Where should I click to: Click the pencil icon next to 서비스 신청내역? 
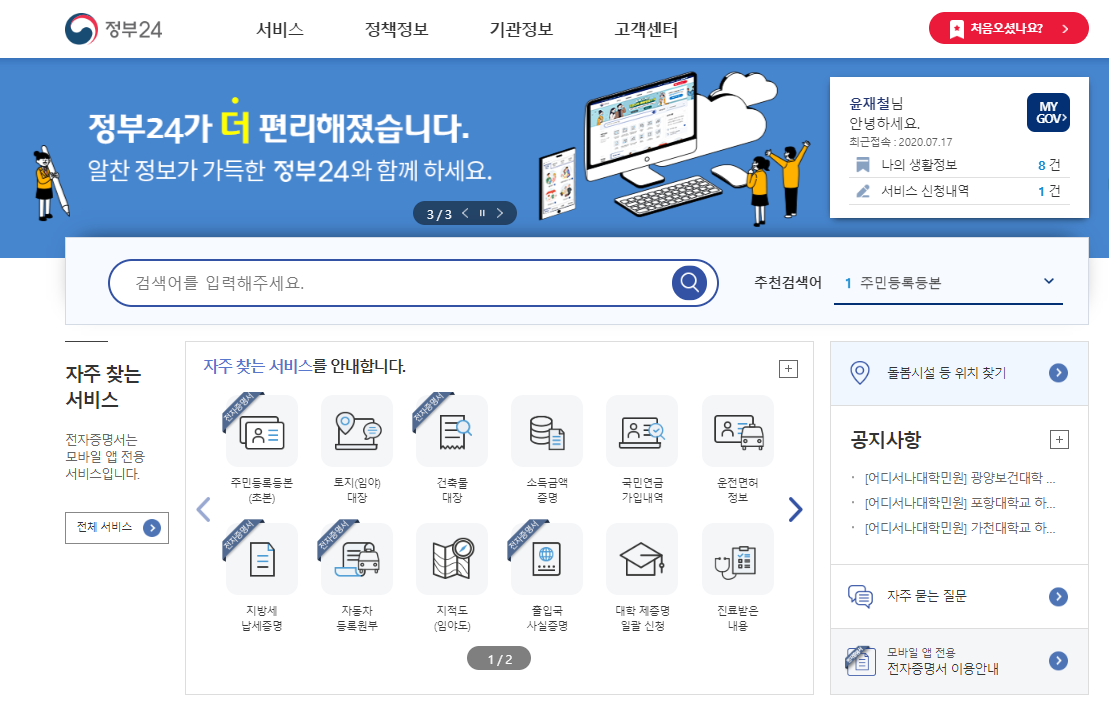[x=863, y=191]
